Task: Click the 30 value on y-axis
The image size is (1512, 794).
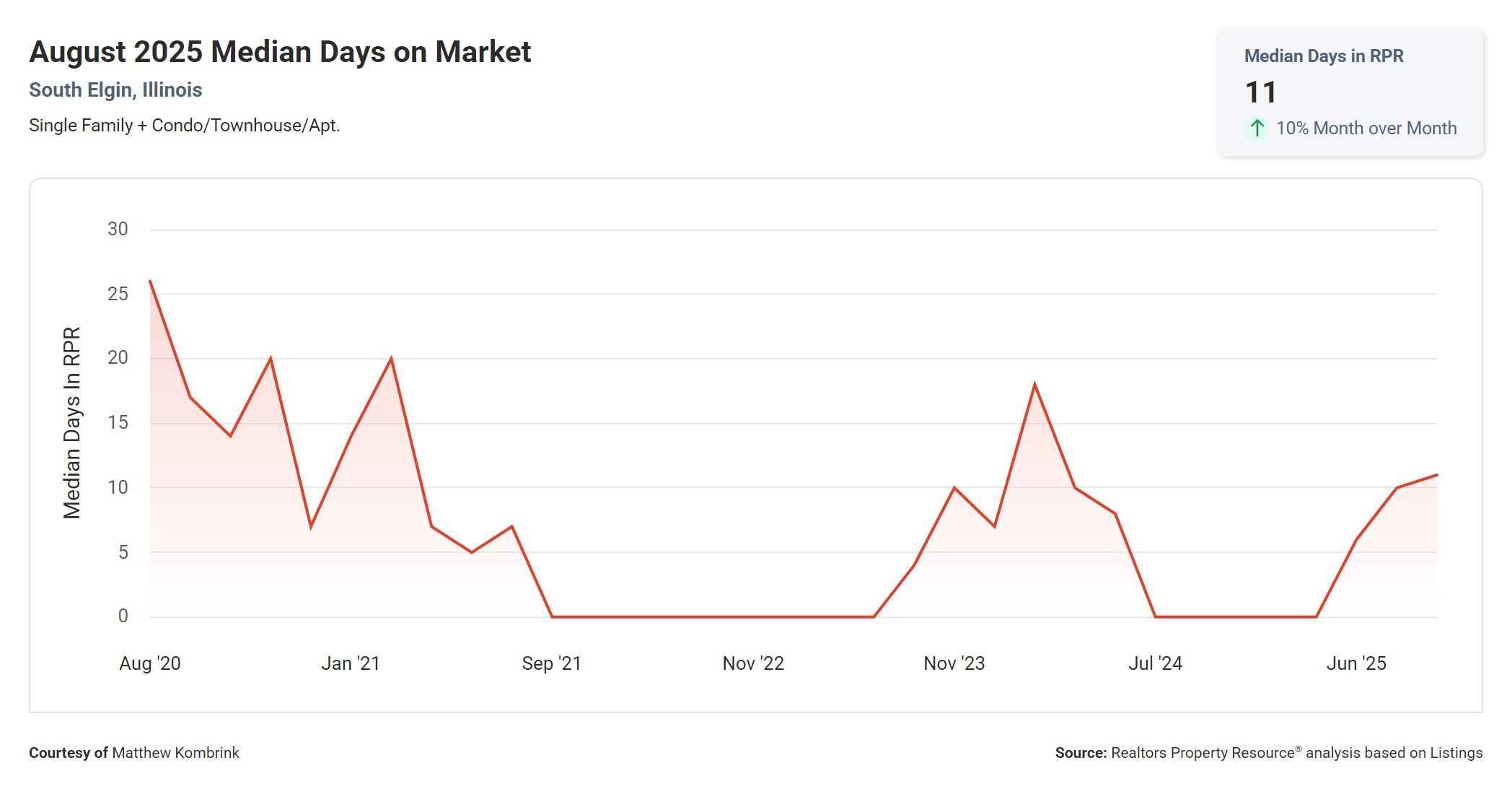Action: pyautogui.click(x=118, y=230)
